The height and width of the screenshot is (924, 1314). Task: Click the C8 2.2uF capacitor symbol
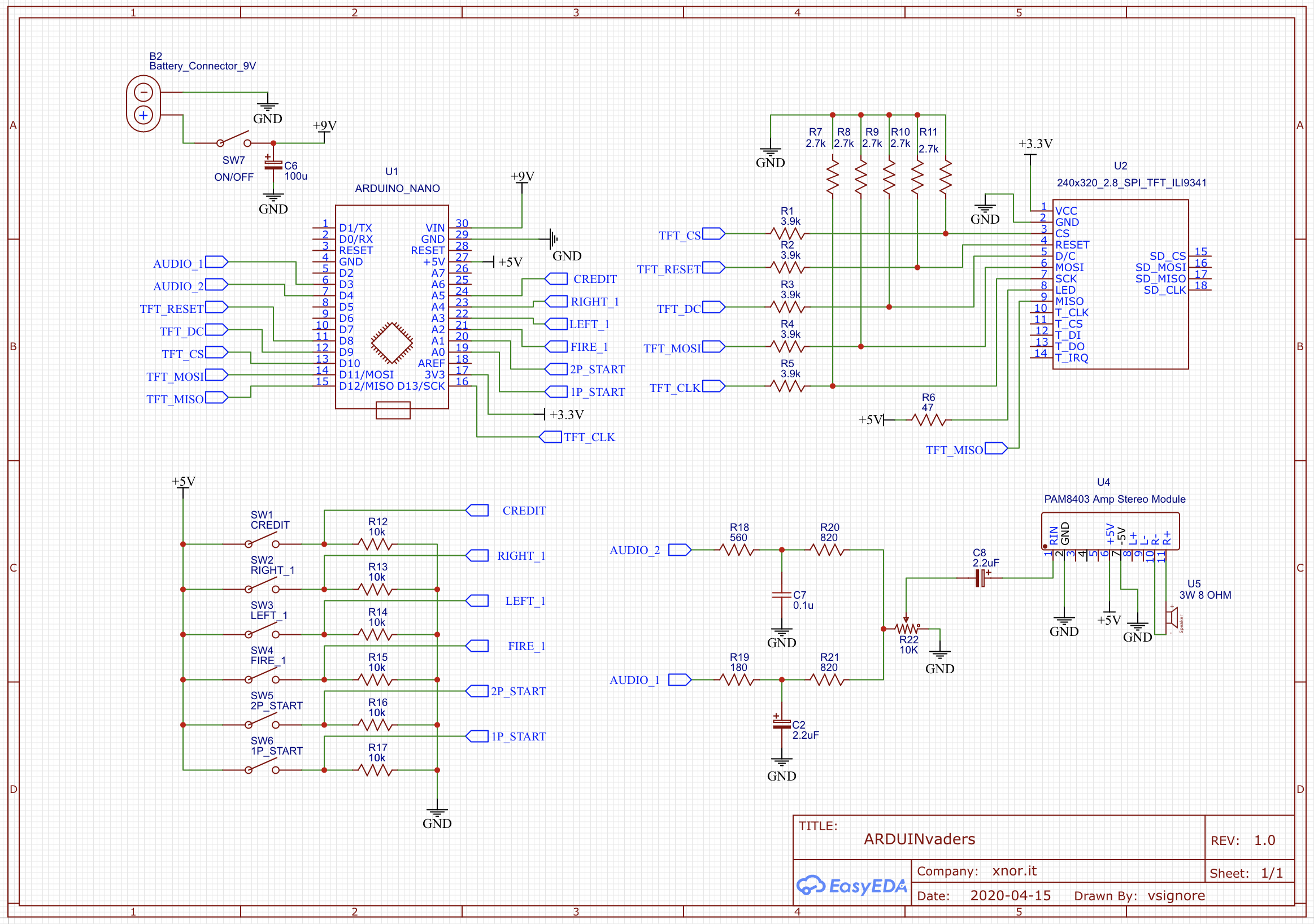(981, 578)
